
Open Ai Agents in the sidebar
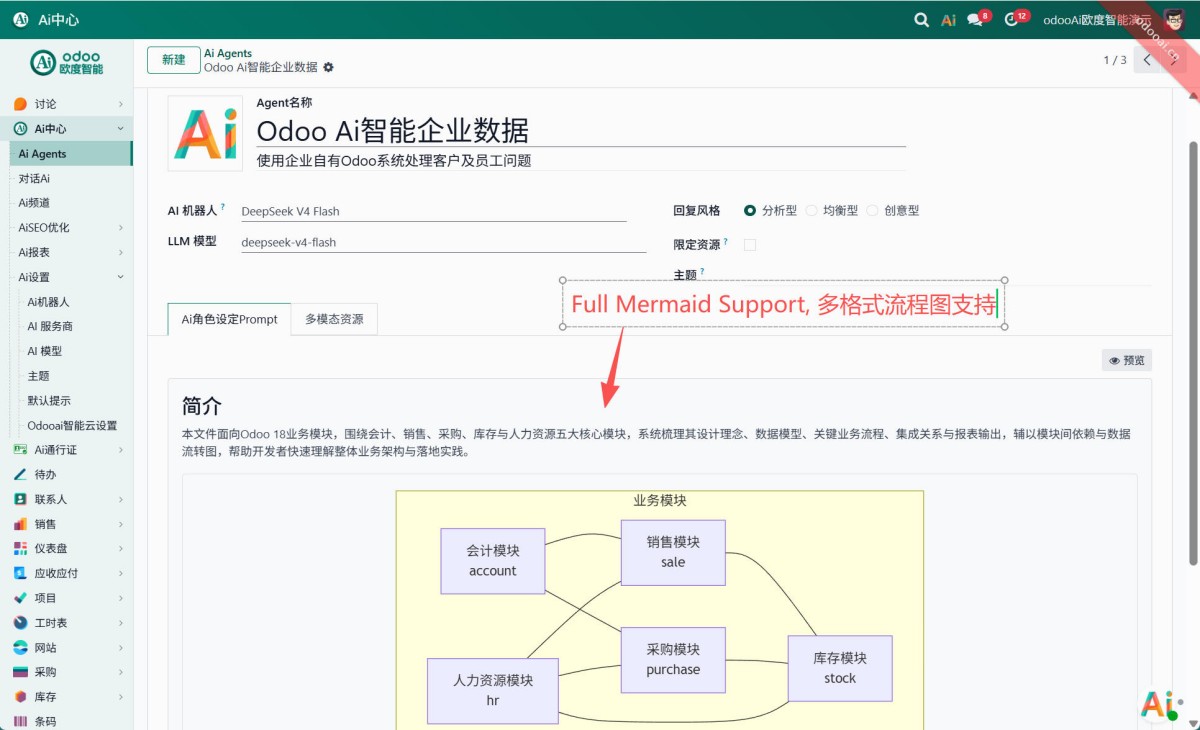pos(71,154)
